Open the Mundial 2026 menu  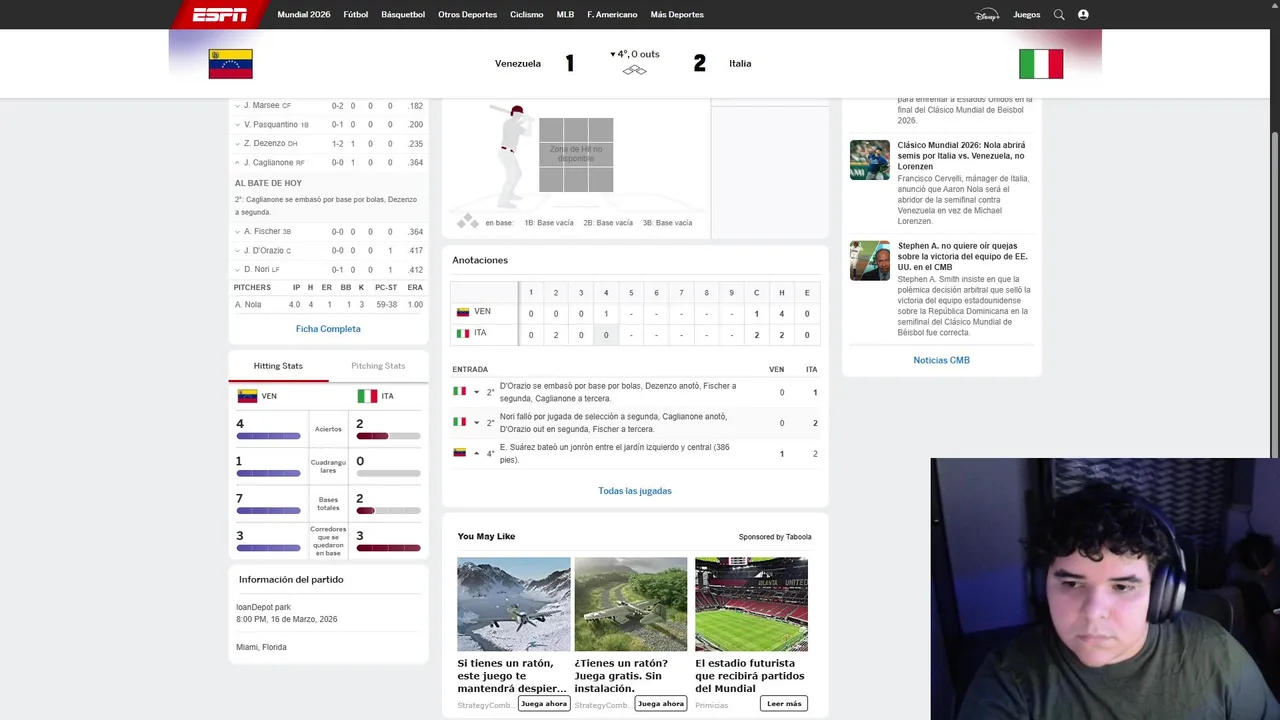point(304,15)
